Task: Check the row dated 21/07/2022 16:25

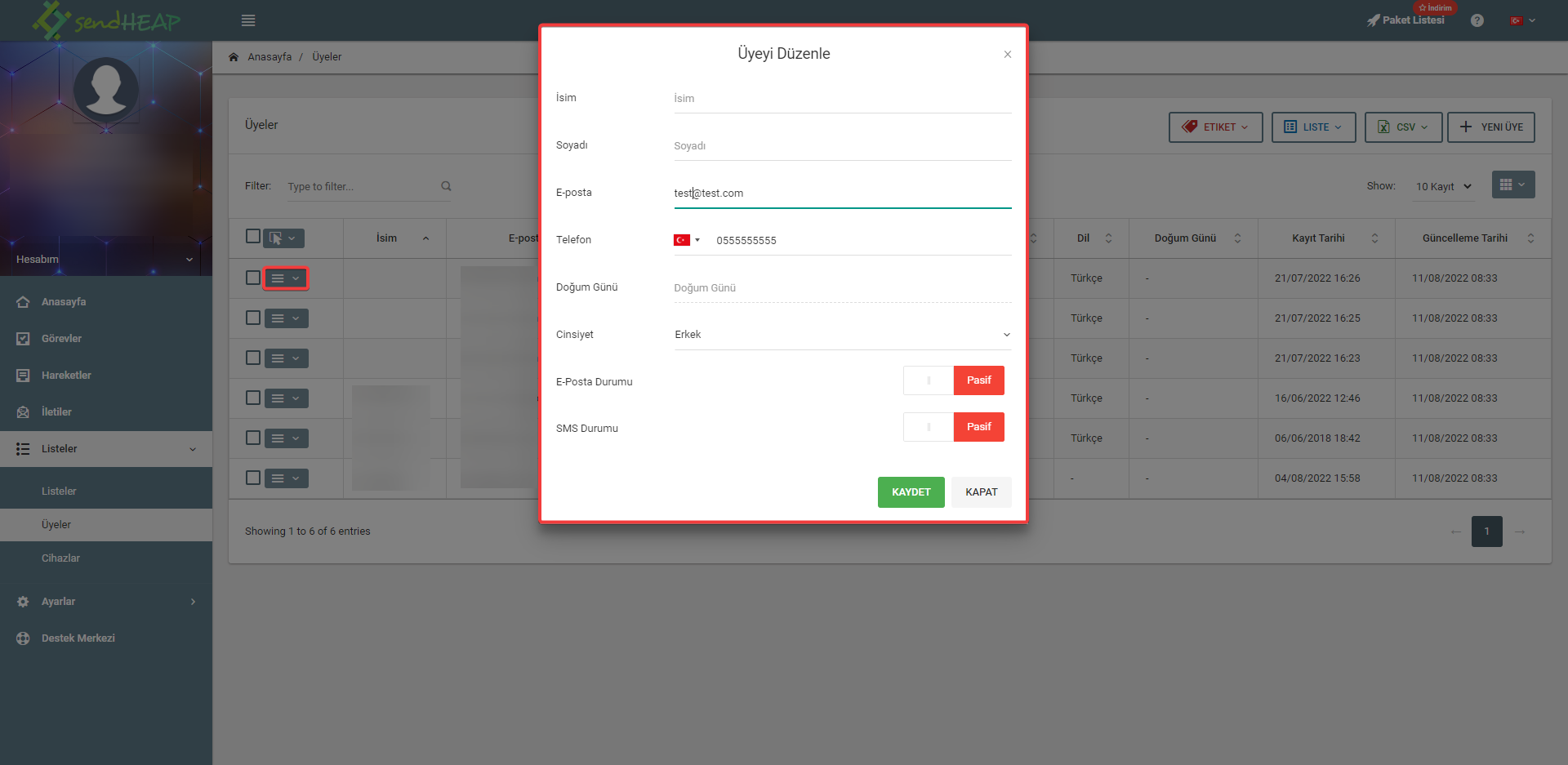Action: click(253, 318)
